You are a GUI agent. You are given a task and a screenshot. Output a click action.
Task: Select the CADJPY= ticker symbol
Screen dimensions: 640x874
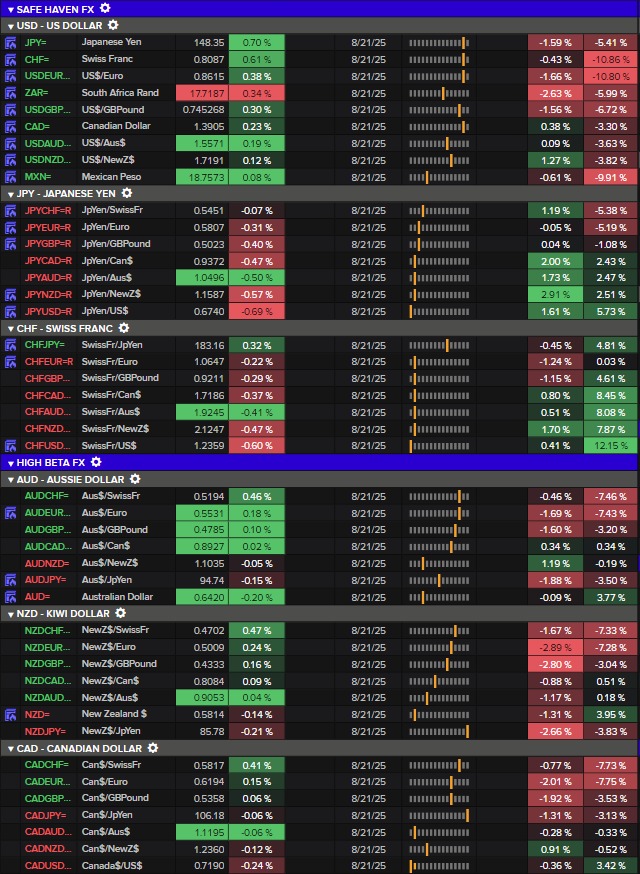click(x=46, y=815)
